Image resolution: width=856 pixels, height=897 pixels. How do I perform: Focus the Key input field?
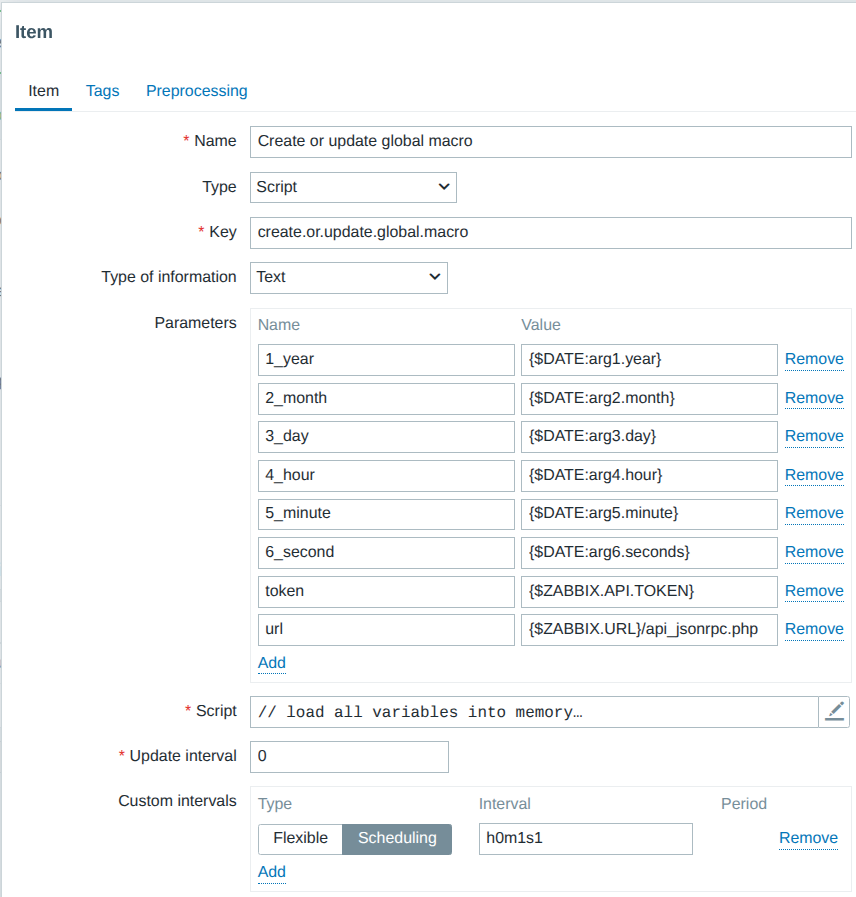pyautogui.click(x=550, y=232)
